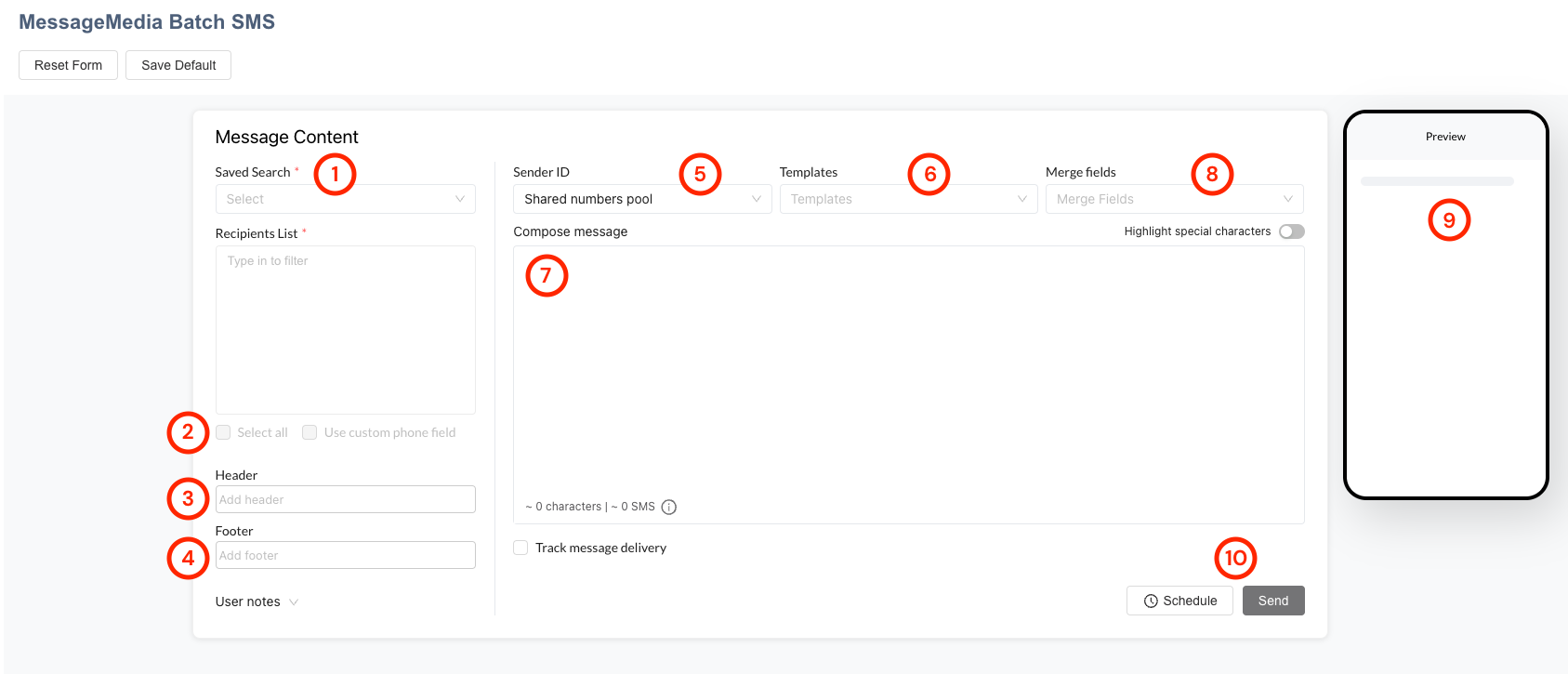Click the SMS count info icon
Viewport: 1568px width, 674px height.
[x=669, y=507]
